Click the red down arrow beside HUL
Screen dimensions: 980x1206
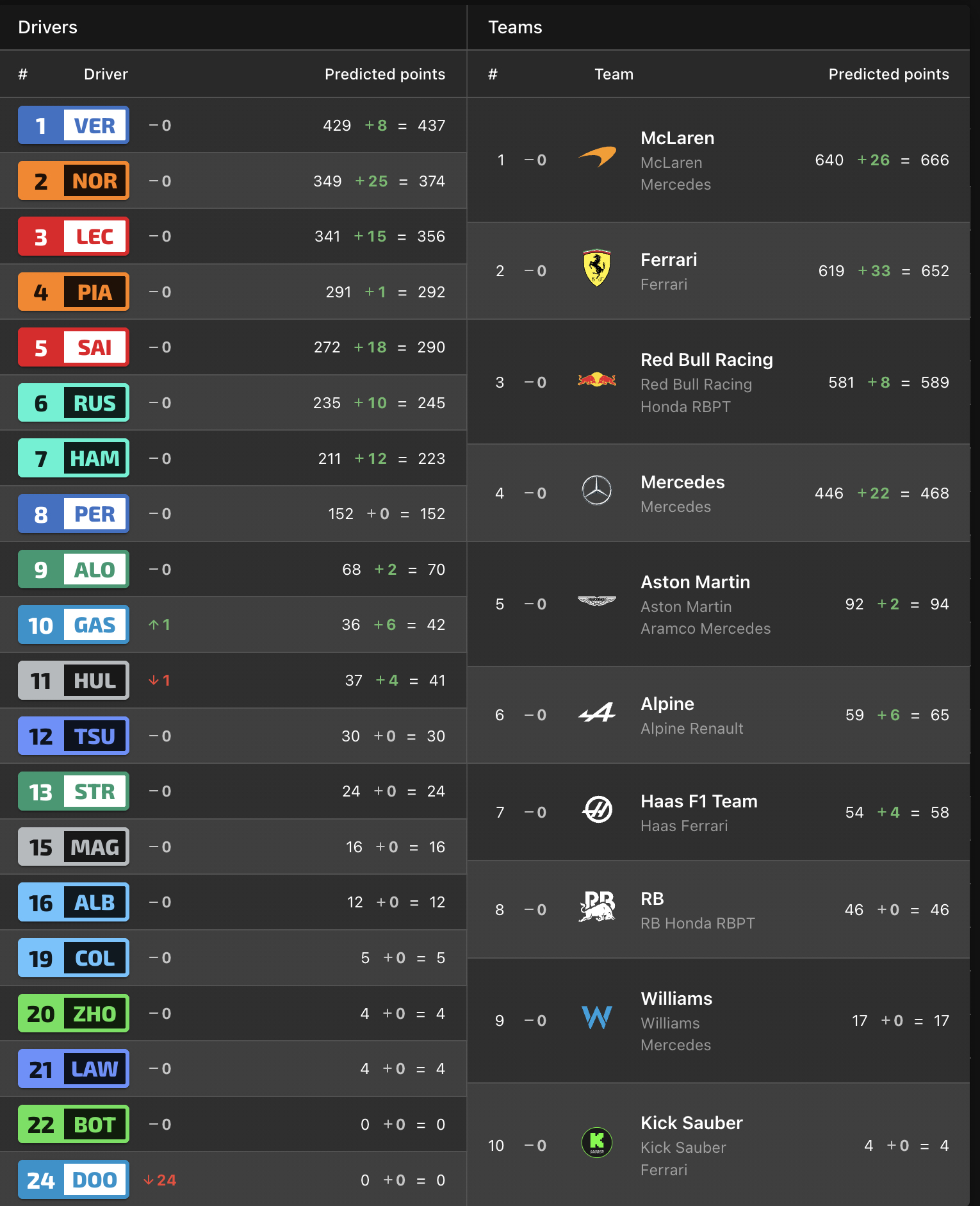click(x=154, y=681)
